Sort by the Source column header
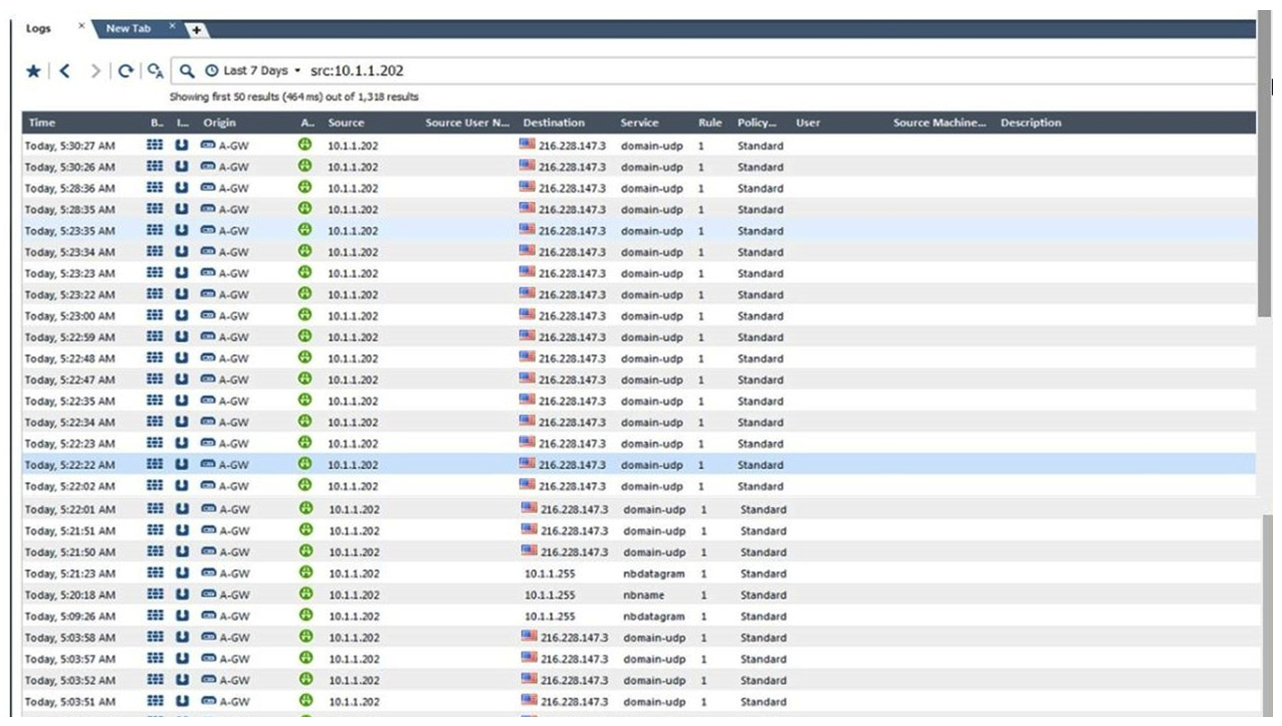The image size is (1282, 726). pyautogui.click(x=346, y=123)
